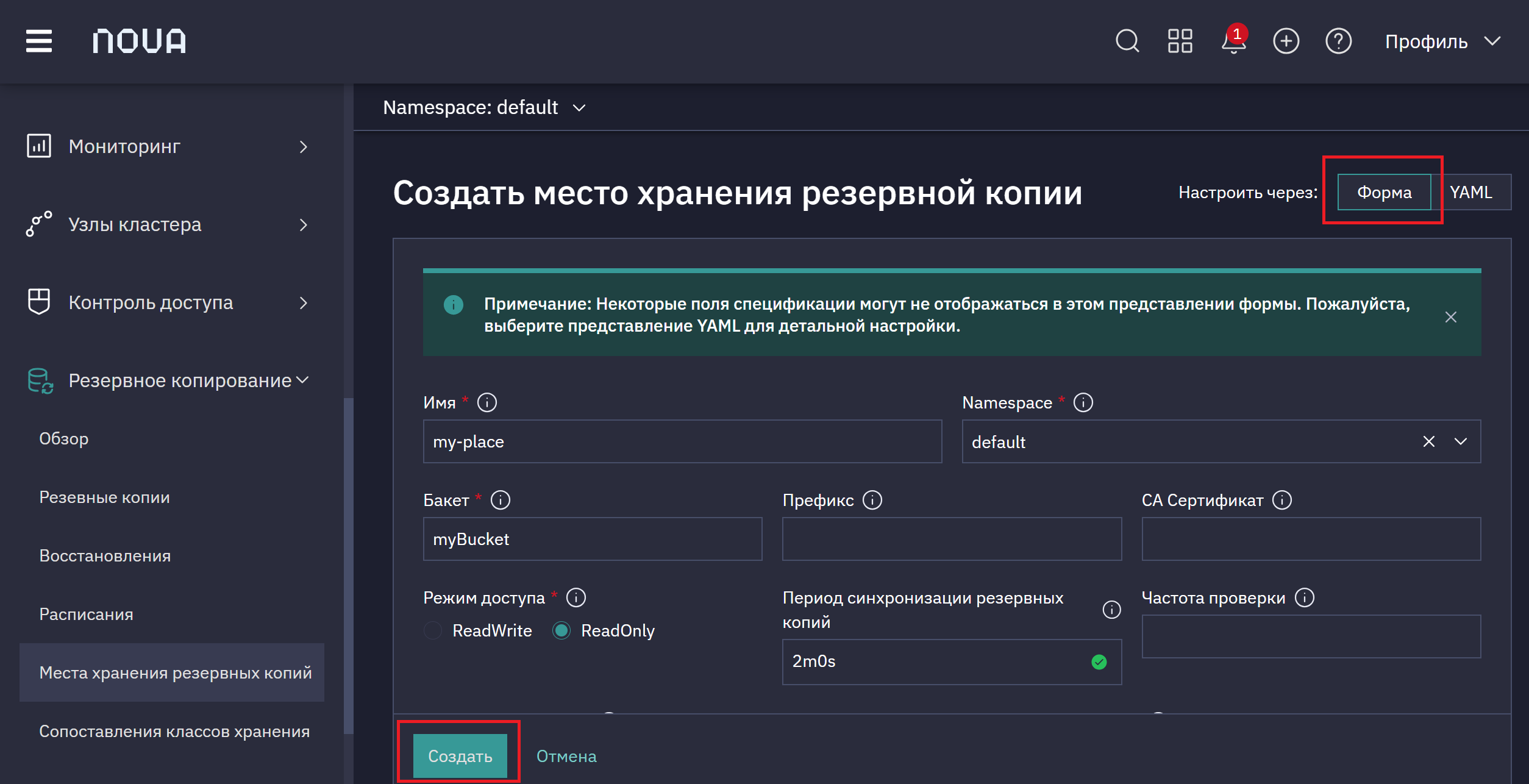This screenshot has width=1529, height=784.
Task: Click the plus add-resource icon
Action: [1286, 41]
